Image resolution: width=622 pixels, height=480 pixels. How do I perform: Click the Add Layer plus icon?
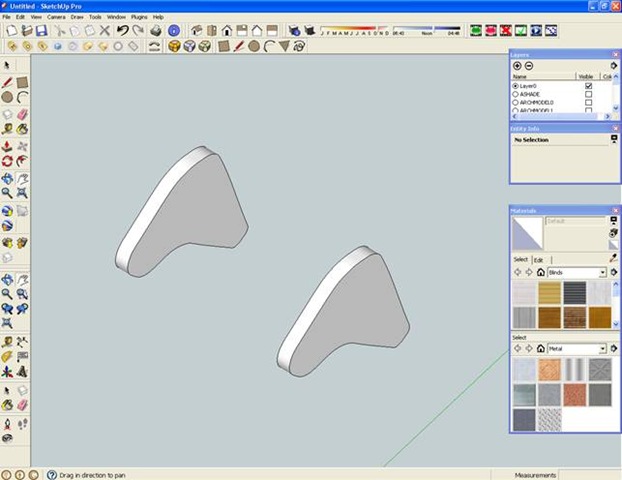coord(517,65)
